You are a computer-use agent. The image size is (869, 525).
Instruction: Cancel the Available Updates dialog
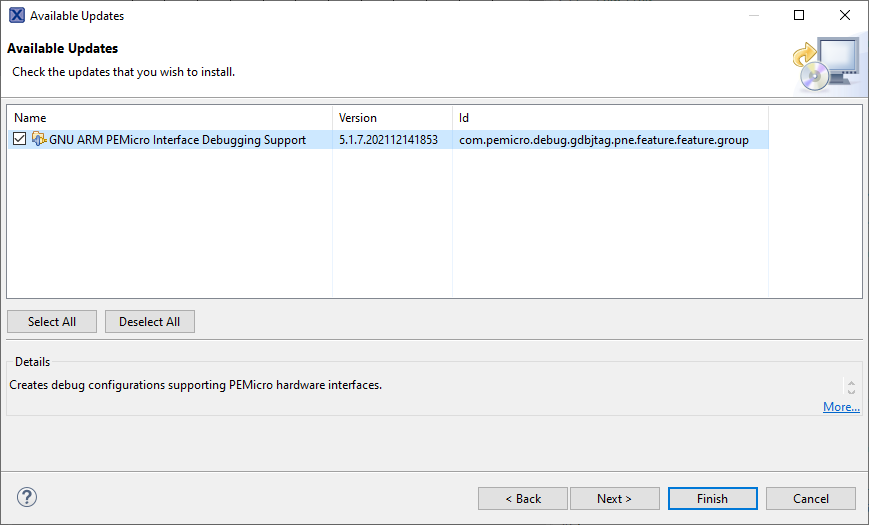tap(811, 498)
